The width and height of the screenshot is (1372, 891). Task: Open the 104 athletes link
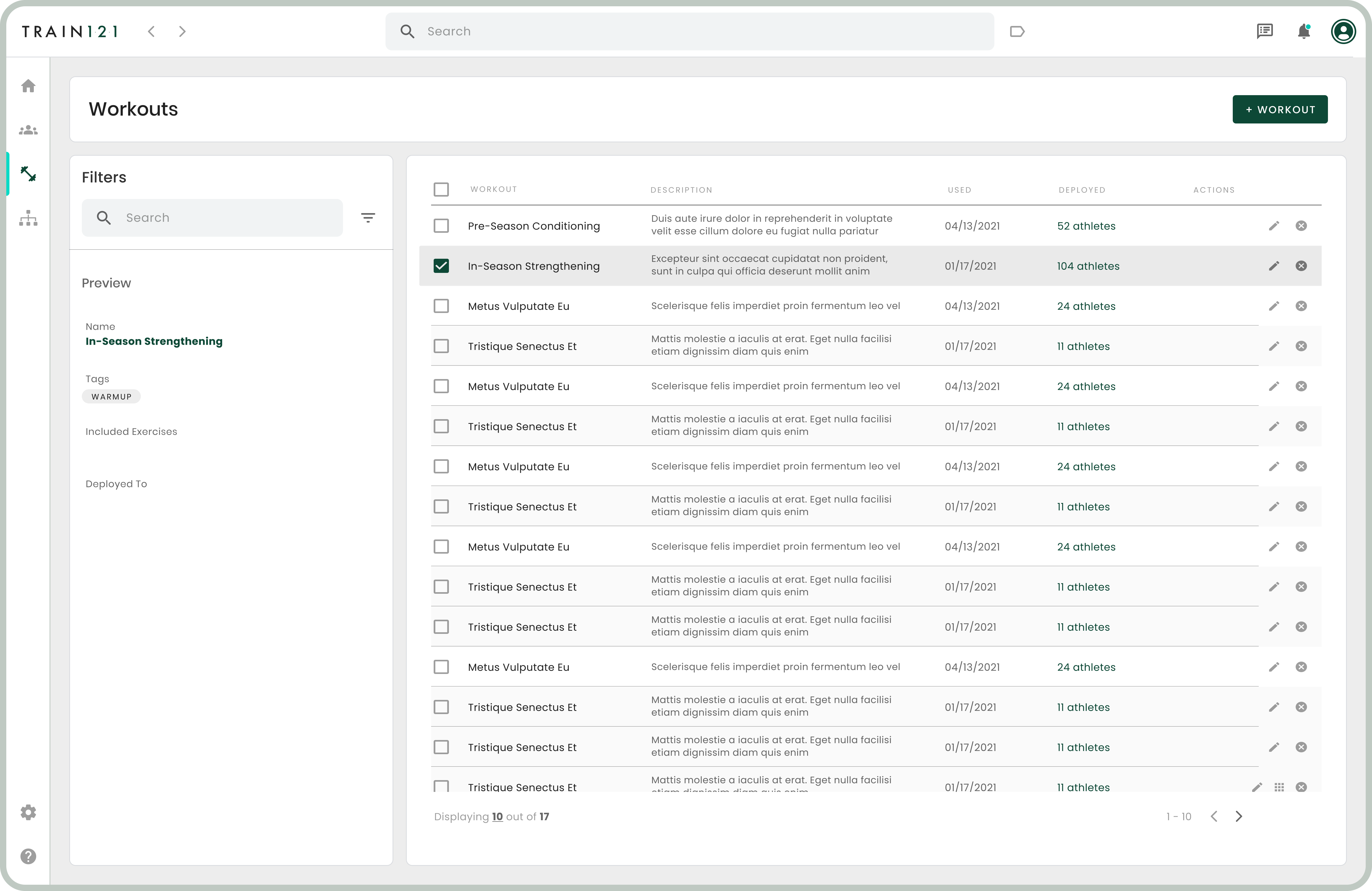1088,266
